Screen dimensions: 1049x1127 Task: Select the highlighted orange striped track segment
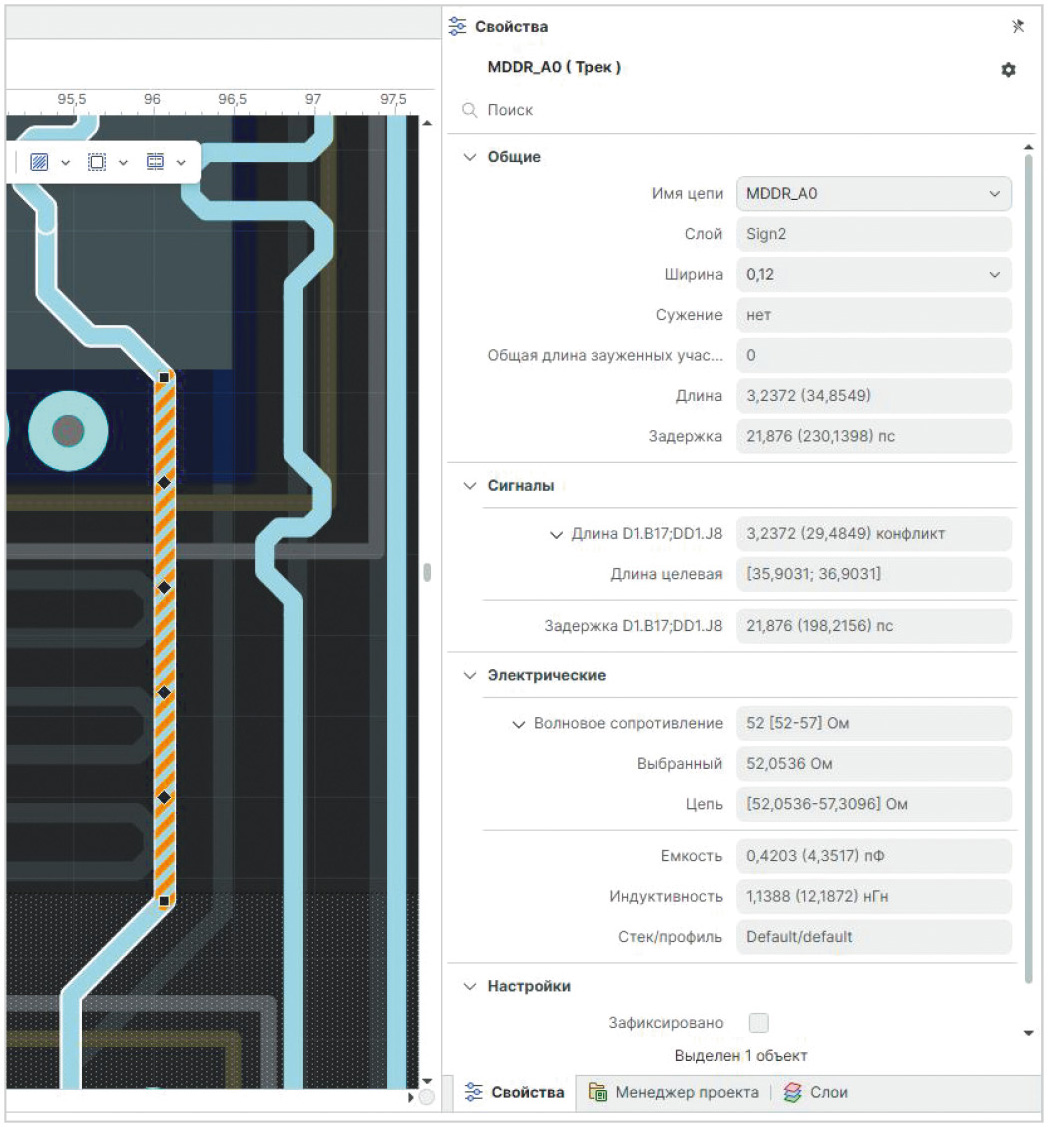tap(165, 640)
